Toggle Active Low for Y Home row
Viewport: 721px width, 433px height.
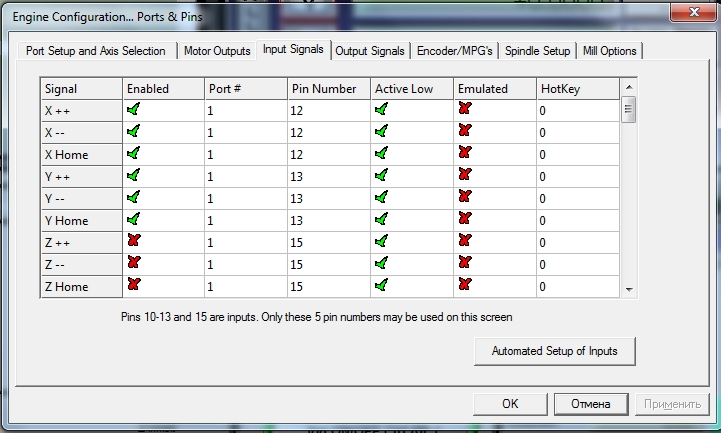381,219
